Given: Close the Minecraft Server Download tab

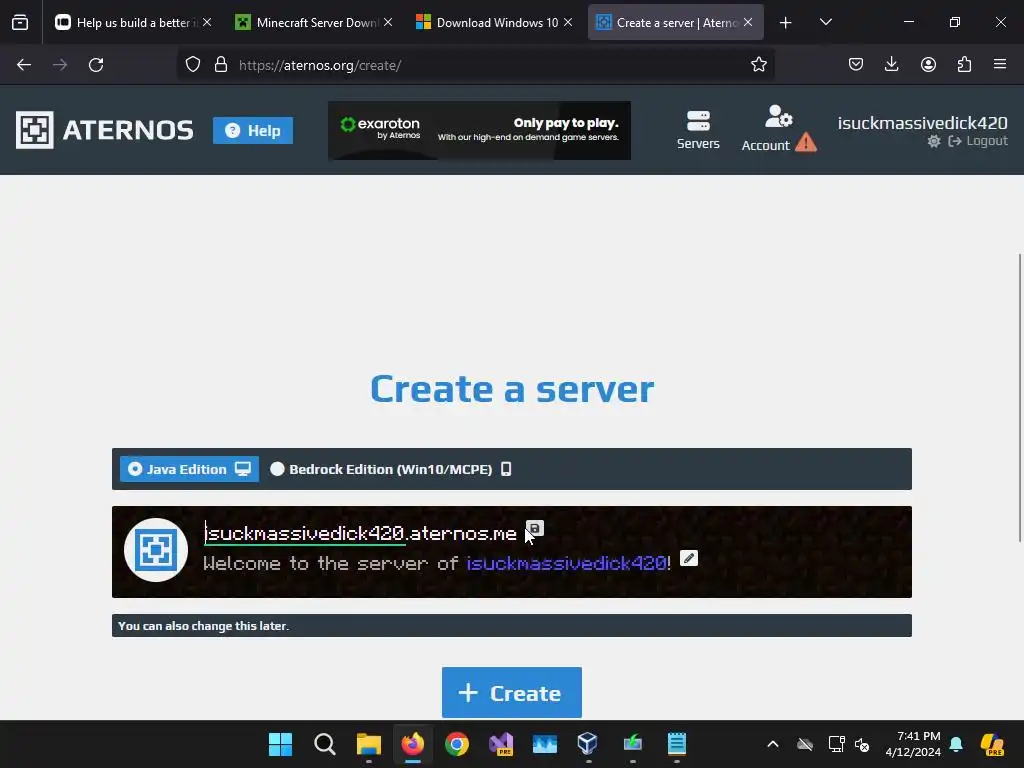Looking at the screenshot, I should click(x=388, y=22).
